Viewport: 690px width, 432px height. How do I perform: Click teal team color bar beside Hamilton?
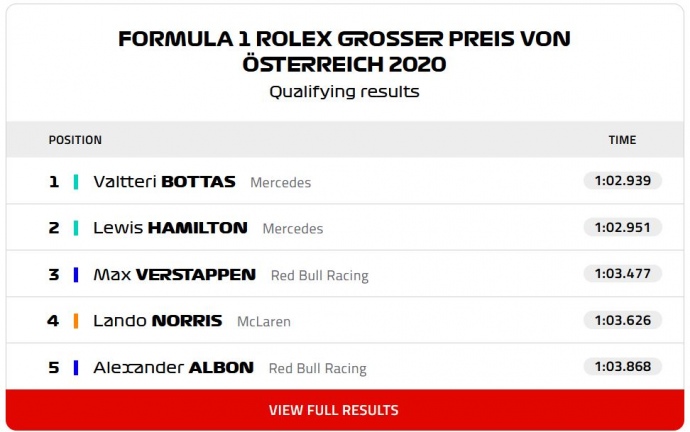pos(76,228)
